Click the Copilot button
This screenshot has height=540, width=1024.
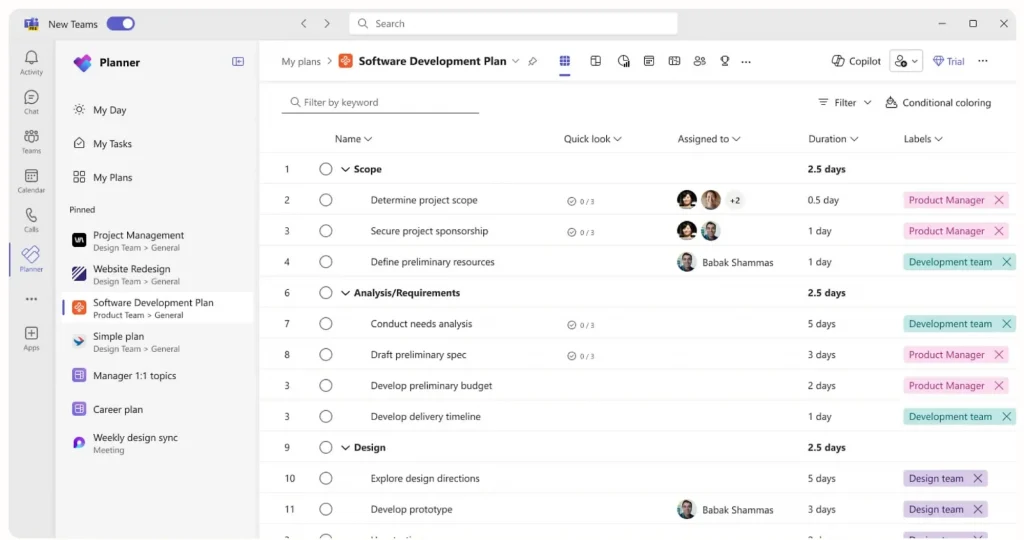coord(856,61)
